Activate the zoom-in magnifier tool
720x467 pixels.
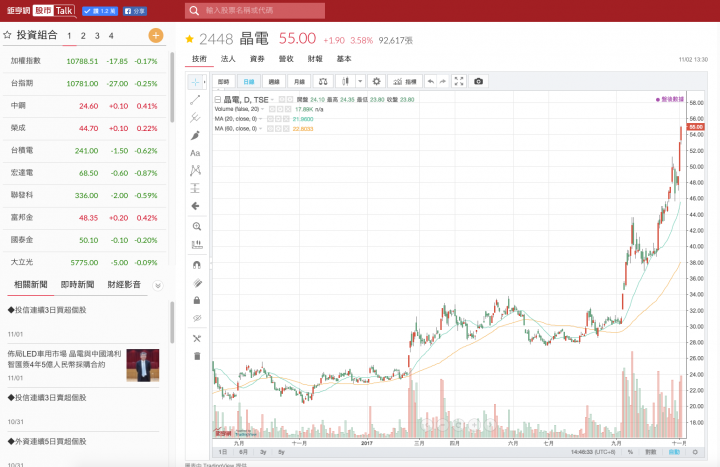pos(197,226)
